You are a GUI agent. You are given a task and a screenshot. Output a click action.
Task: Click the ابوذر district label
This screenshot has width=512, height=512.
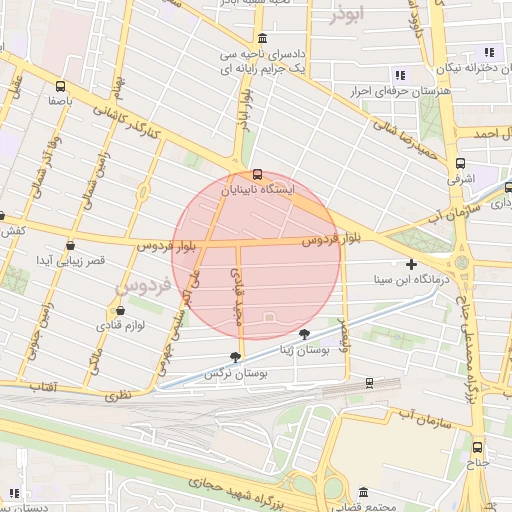coord(347,15)
